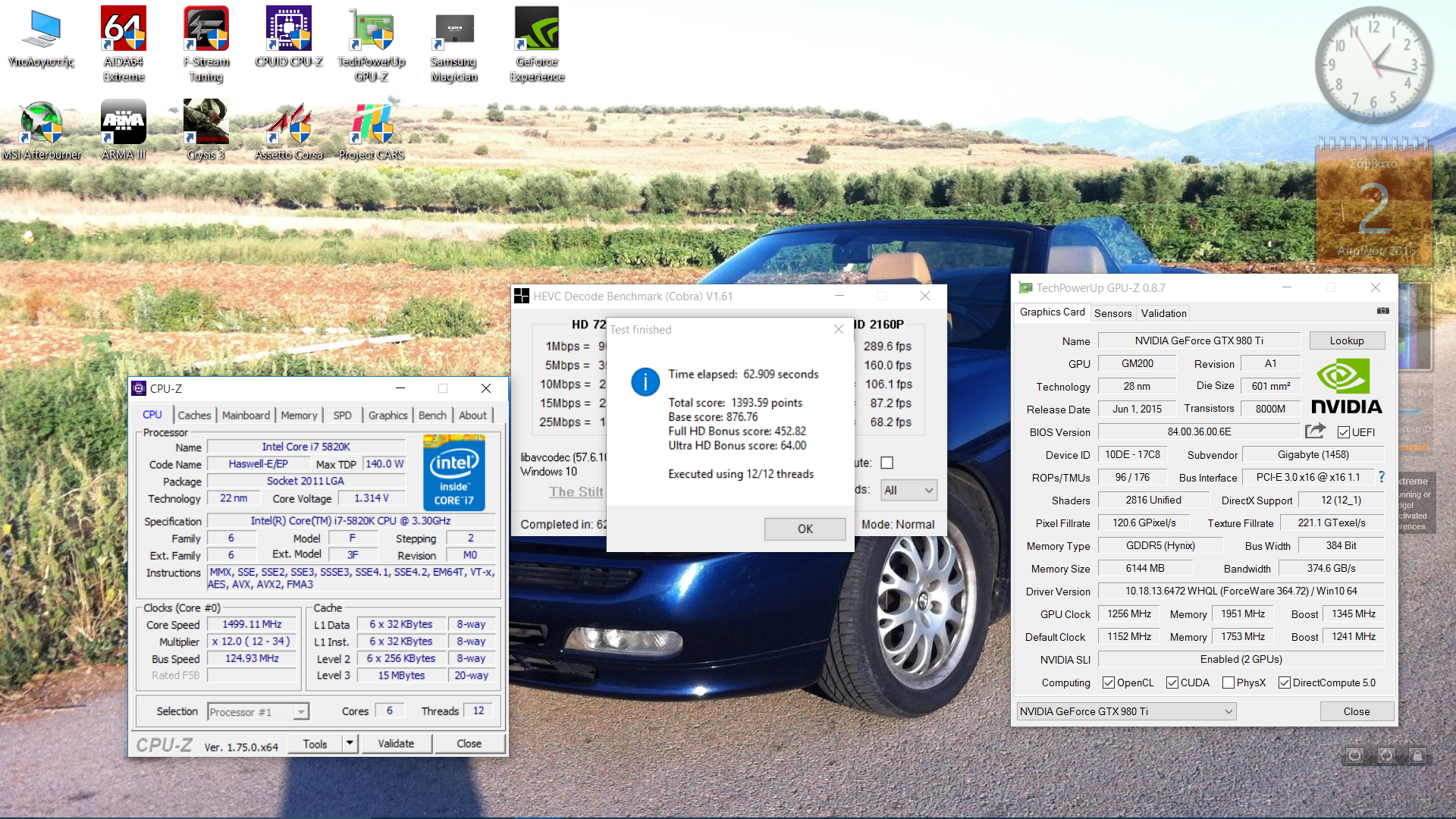
Task: Click the Instructions list box in CPU-Z
Action: coord(352,578)
